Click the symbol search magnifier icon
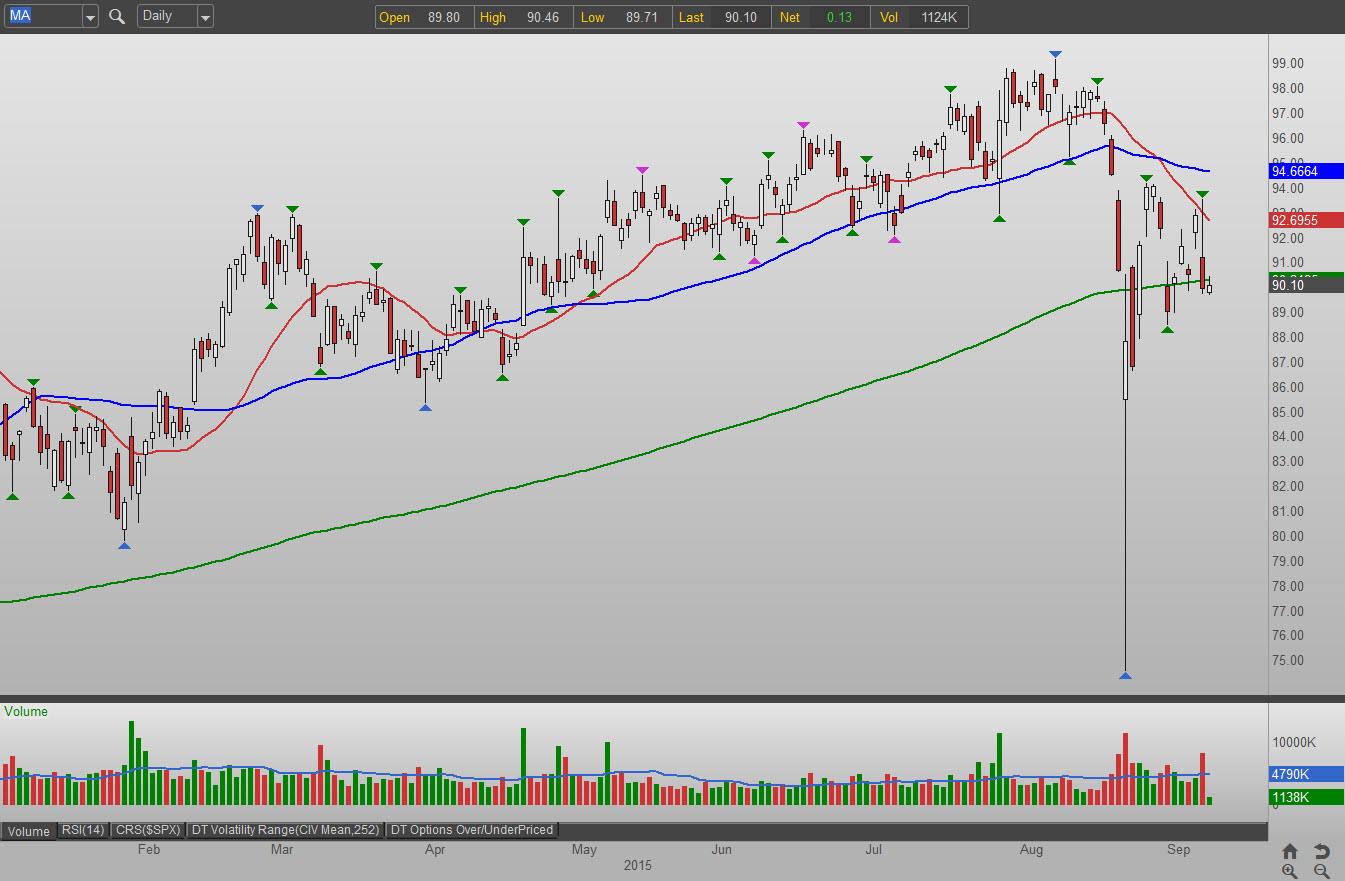The image size is (1345, 881). point(117,16)
